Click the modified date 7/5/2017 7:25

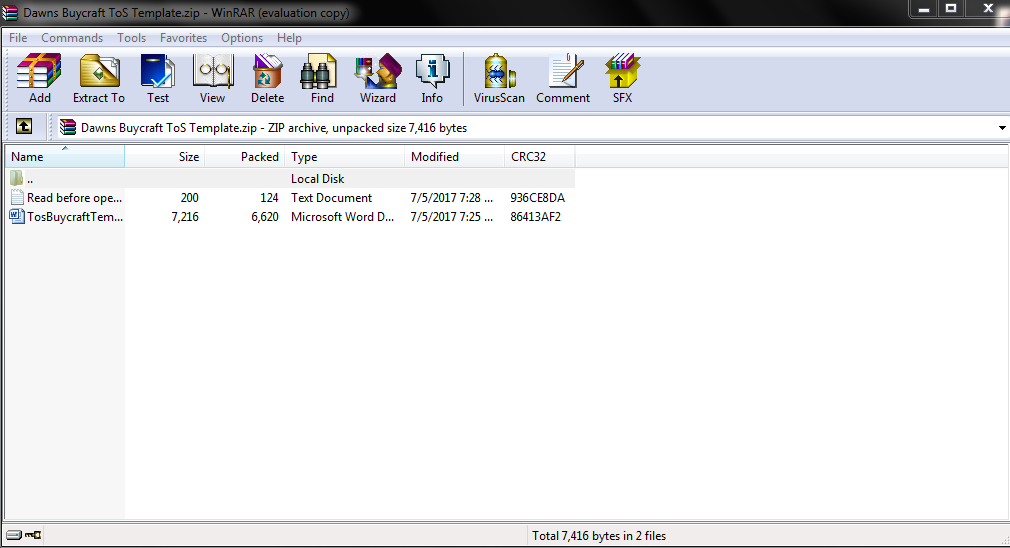(452, 216)
